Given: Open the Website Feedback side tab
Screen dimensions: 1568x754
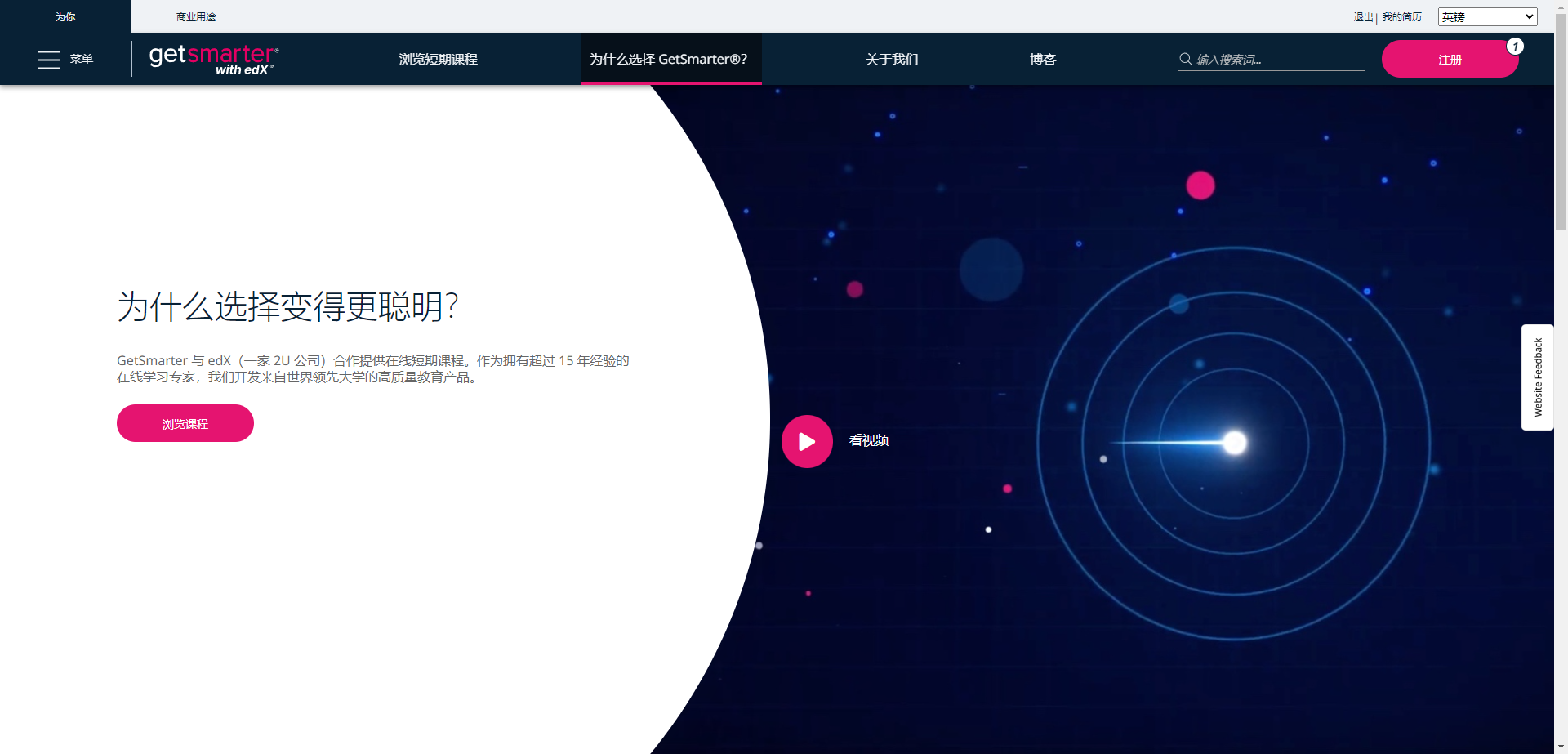Looking at the screenshot, I should click(x=1538, y=377).
